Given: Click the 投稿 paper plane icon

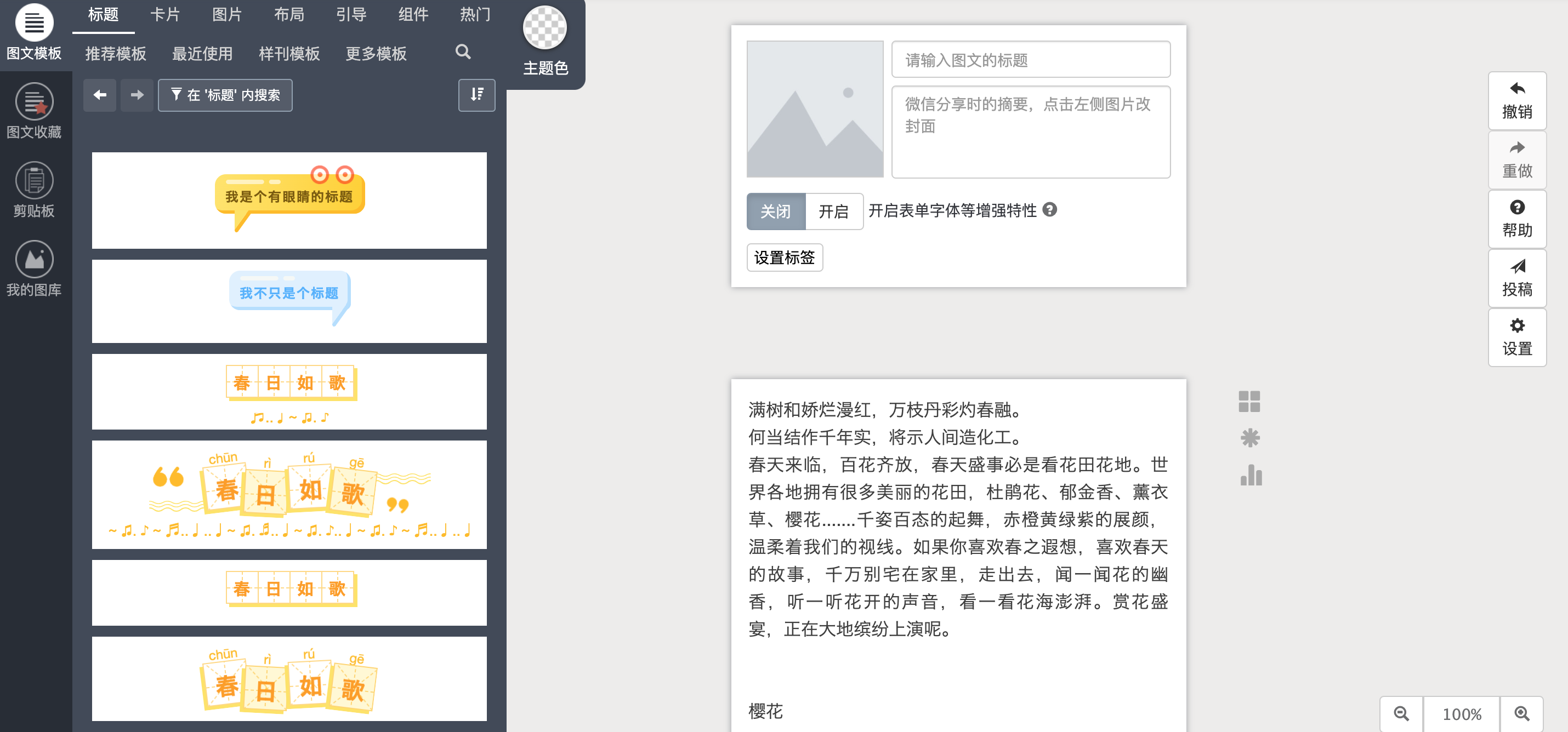Looking at the screenshot, I should point(1516,277).
